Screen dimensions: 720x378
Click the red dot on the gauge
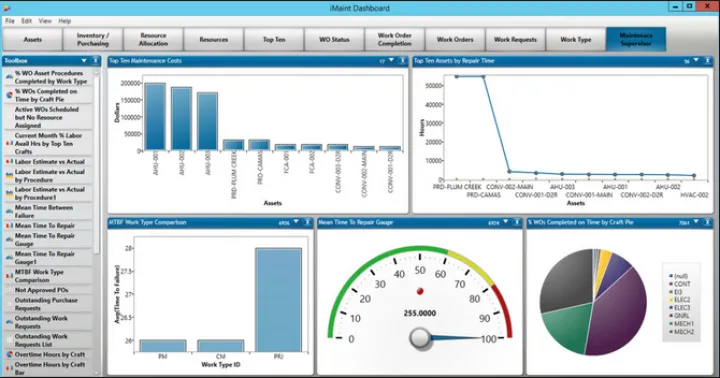pyautogui.click(x=420, y=291)
